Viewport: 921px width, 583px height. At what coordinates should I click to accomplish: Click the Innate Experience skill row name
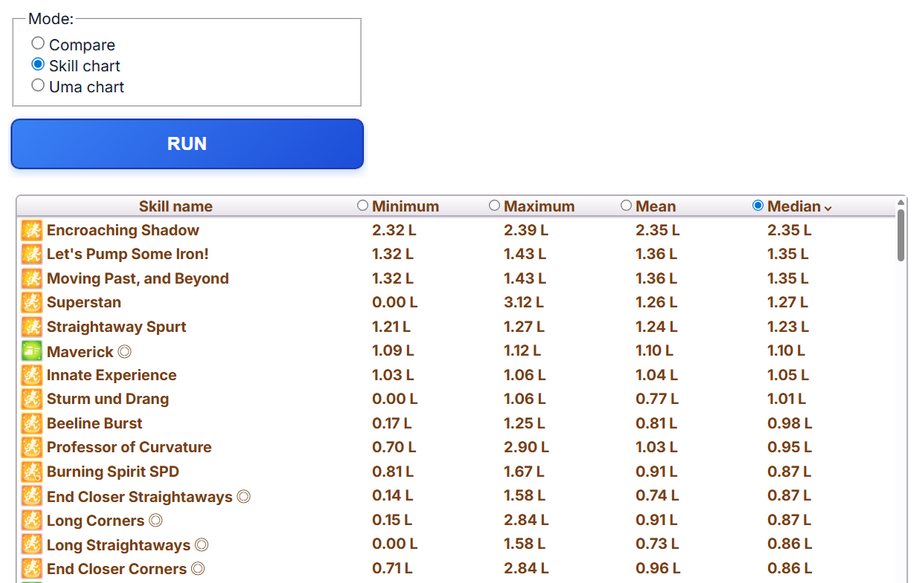coord(111,375)
